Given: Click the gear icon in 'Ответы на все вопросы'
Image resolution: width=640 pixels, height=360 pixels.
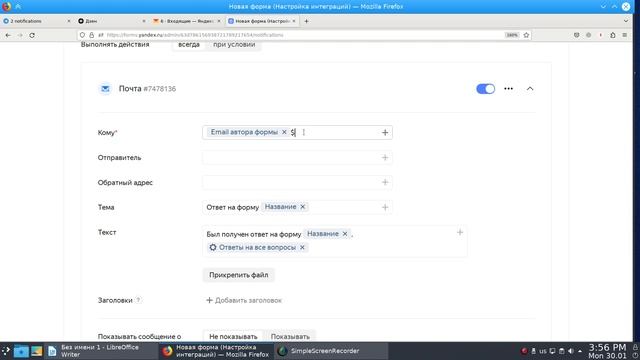Looking at the screenshot, I should (x=213, y=247).
